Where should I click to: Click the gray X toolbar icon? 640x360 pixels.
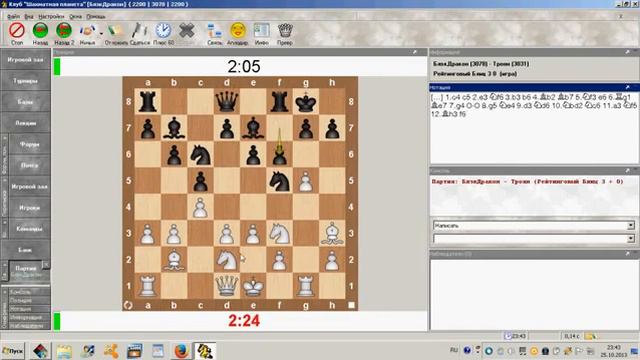tap(187, 31)
